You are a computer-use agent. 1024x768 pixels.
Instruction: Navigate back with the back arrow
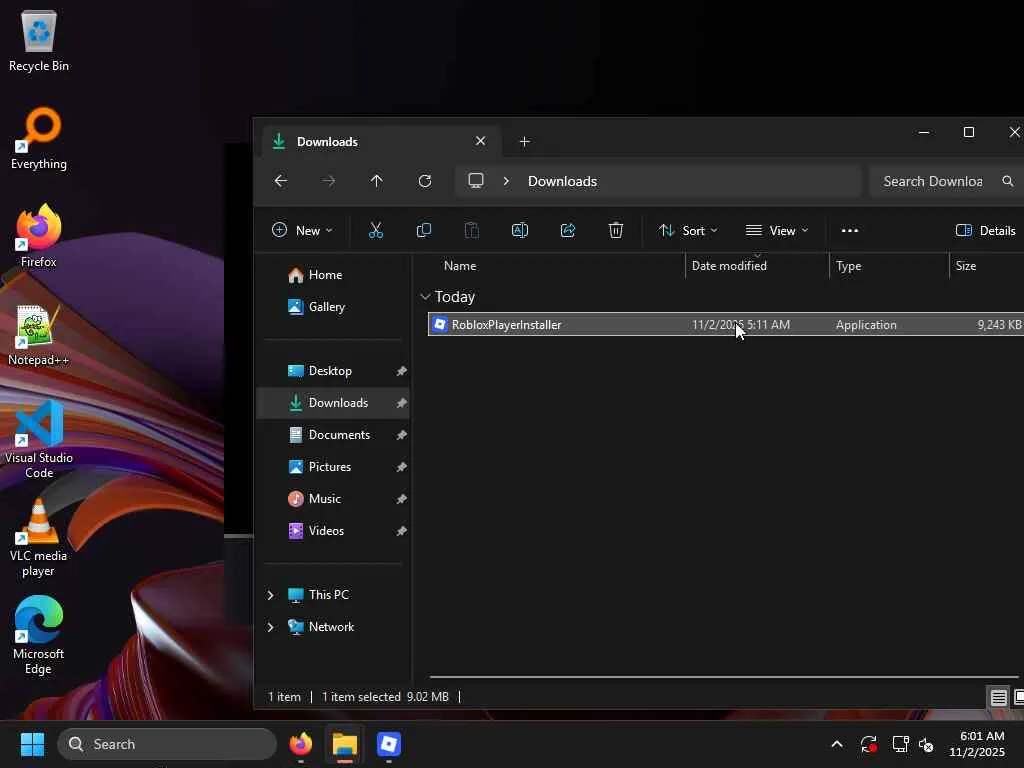coord(281,181)
